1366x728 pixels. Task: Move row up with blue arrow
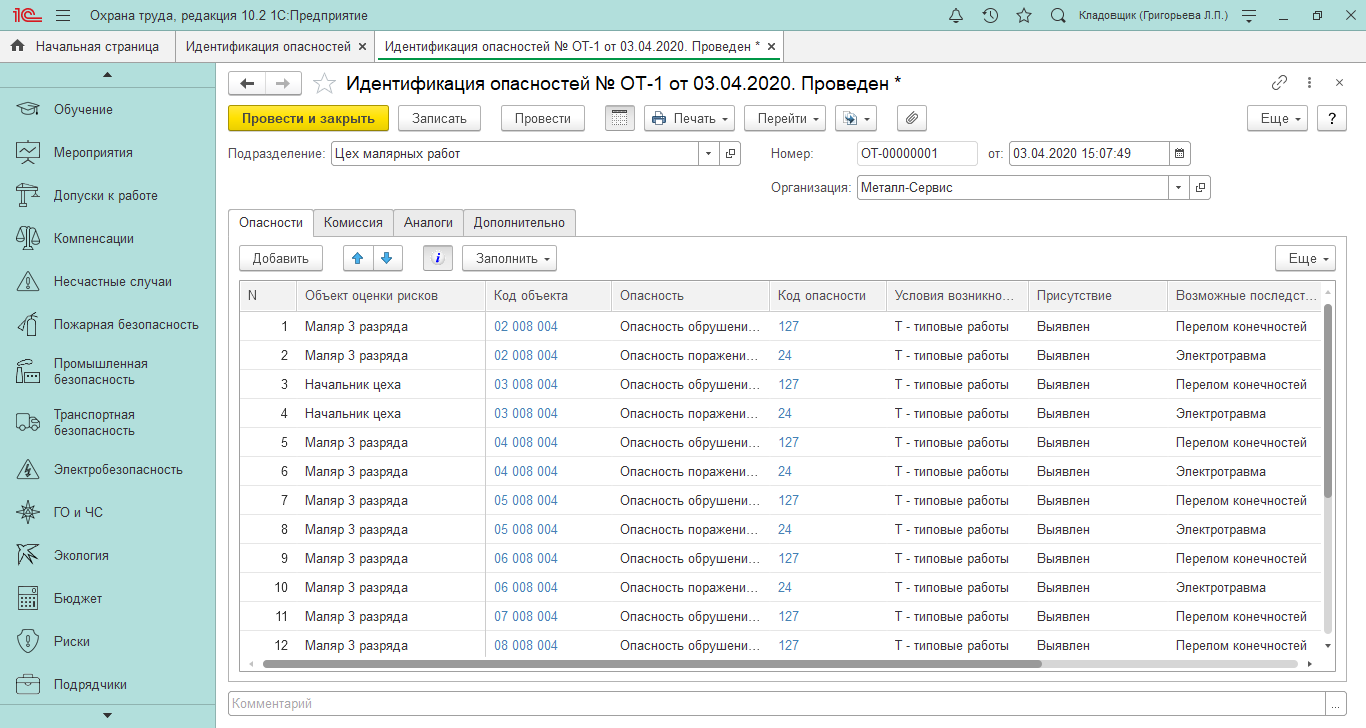[358, 258]
